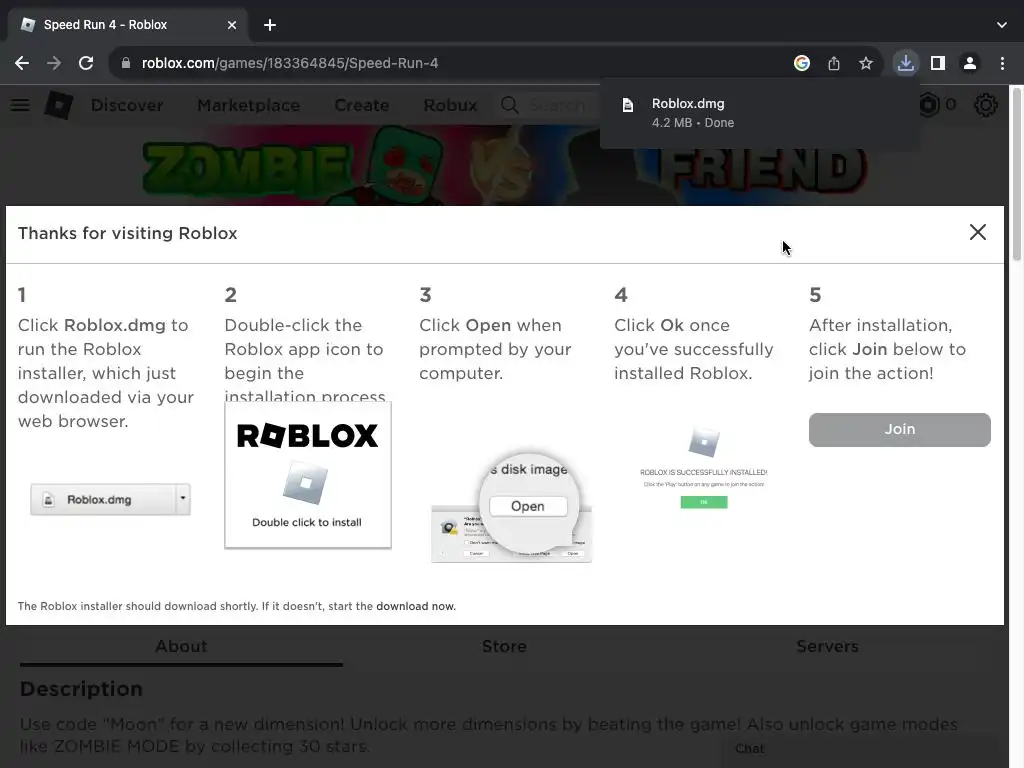Open the Create nav item
The width and height of the screenshot is (1024, 768).
[x=362, y=105]
